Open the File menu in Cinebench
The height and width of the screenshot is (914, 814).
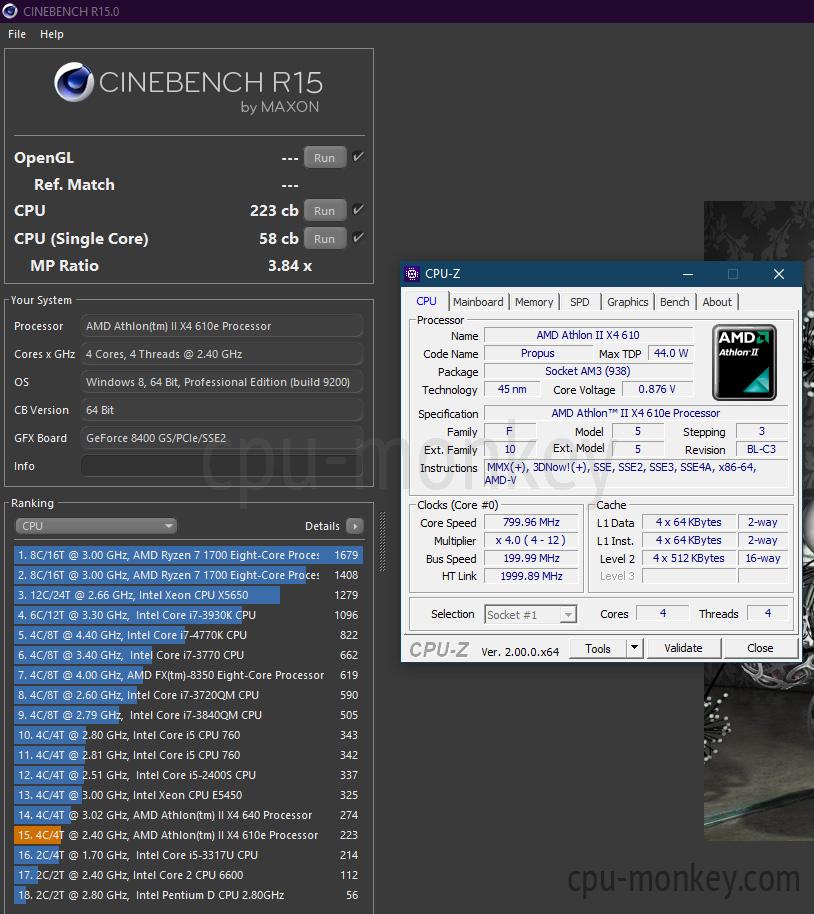coord(17,34)
